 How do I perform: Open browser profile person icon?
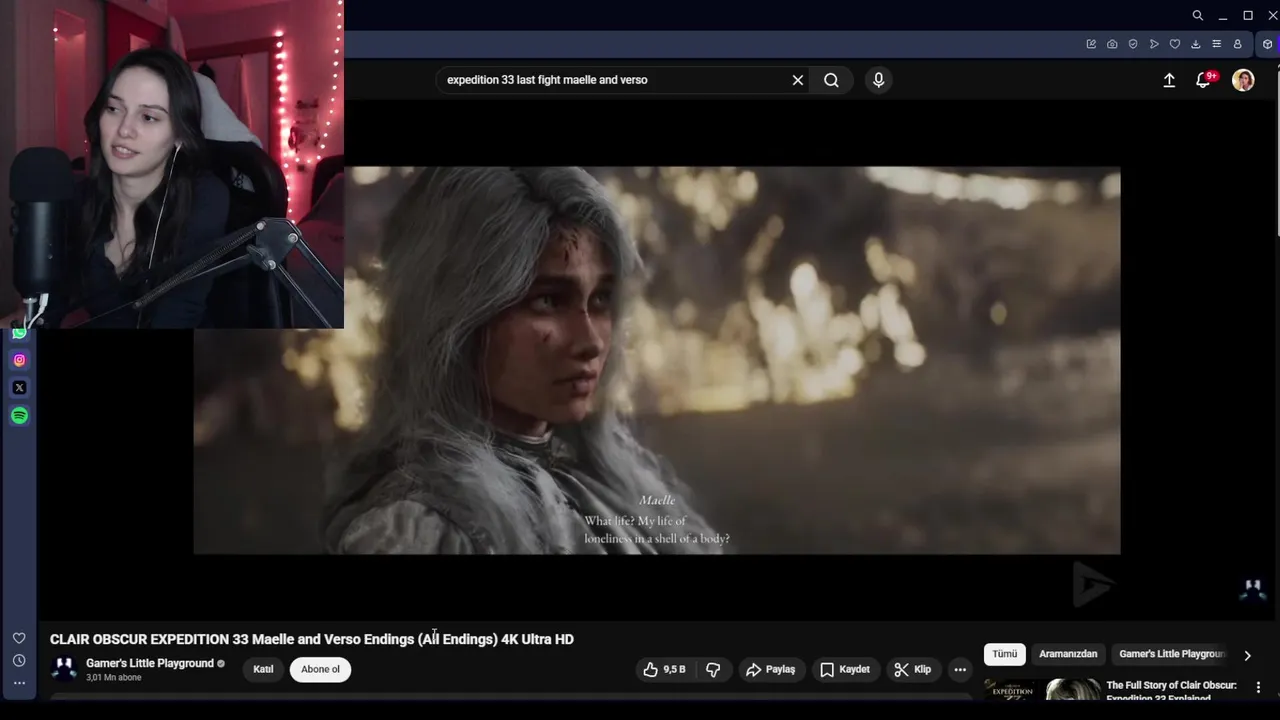click(x=1237, y=44)
